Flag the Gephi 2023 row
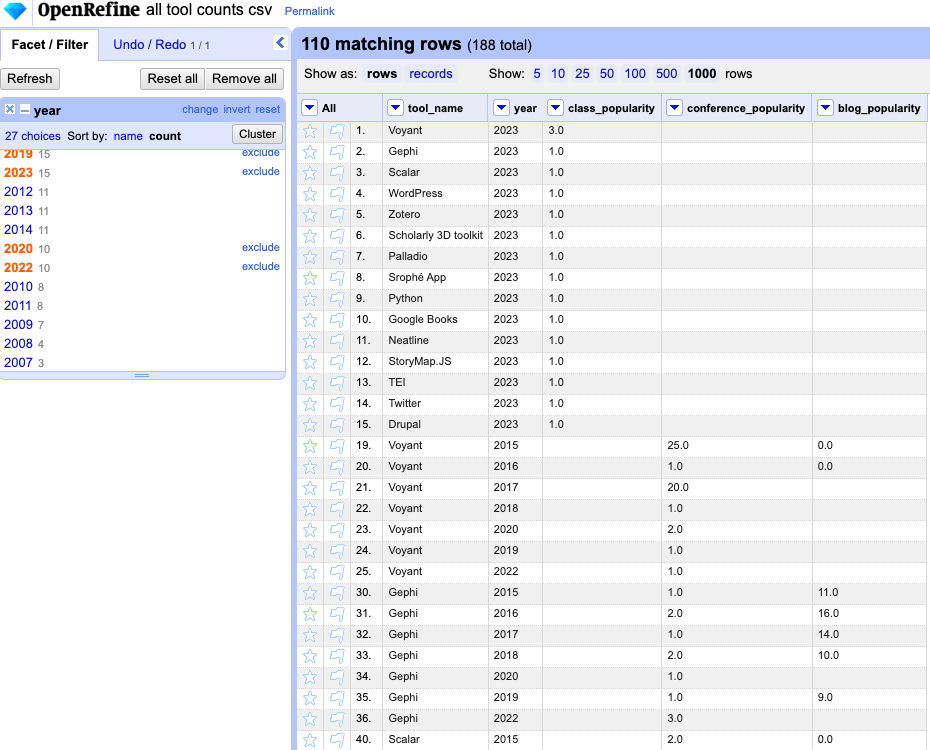 [x=336, y=152]
